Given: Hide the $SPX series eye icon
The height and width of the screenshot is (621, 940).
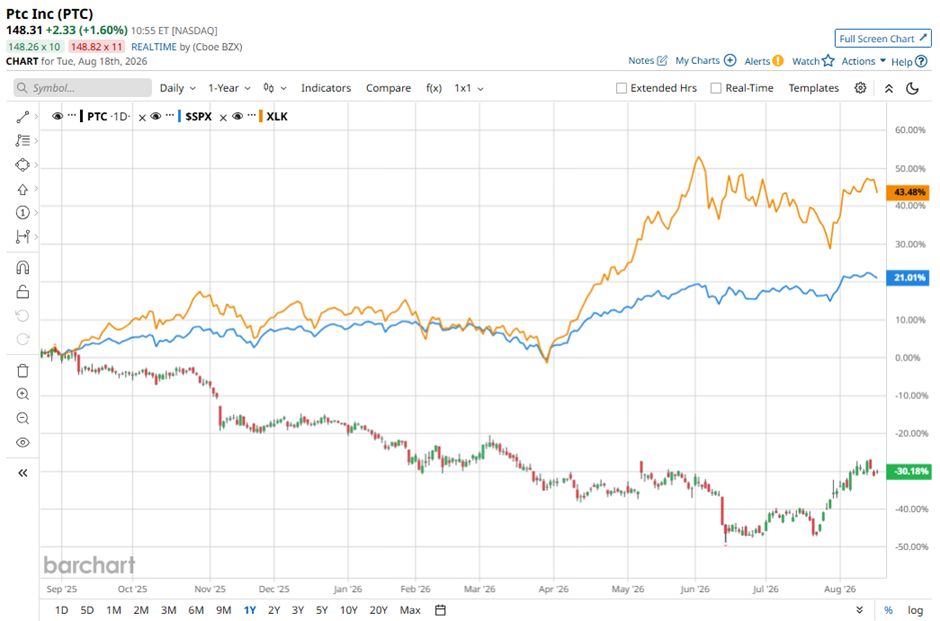Looking at the screenshot, I should pyautogui.click(x=155, y=116).
